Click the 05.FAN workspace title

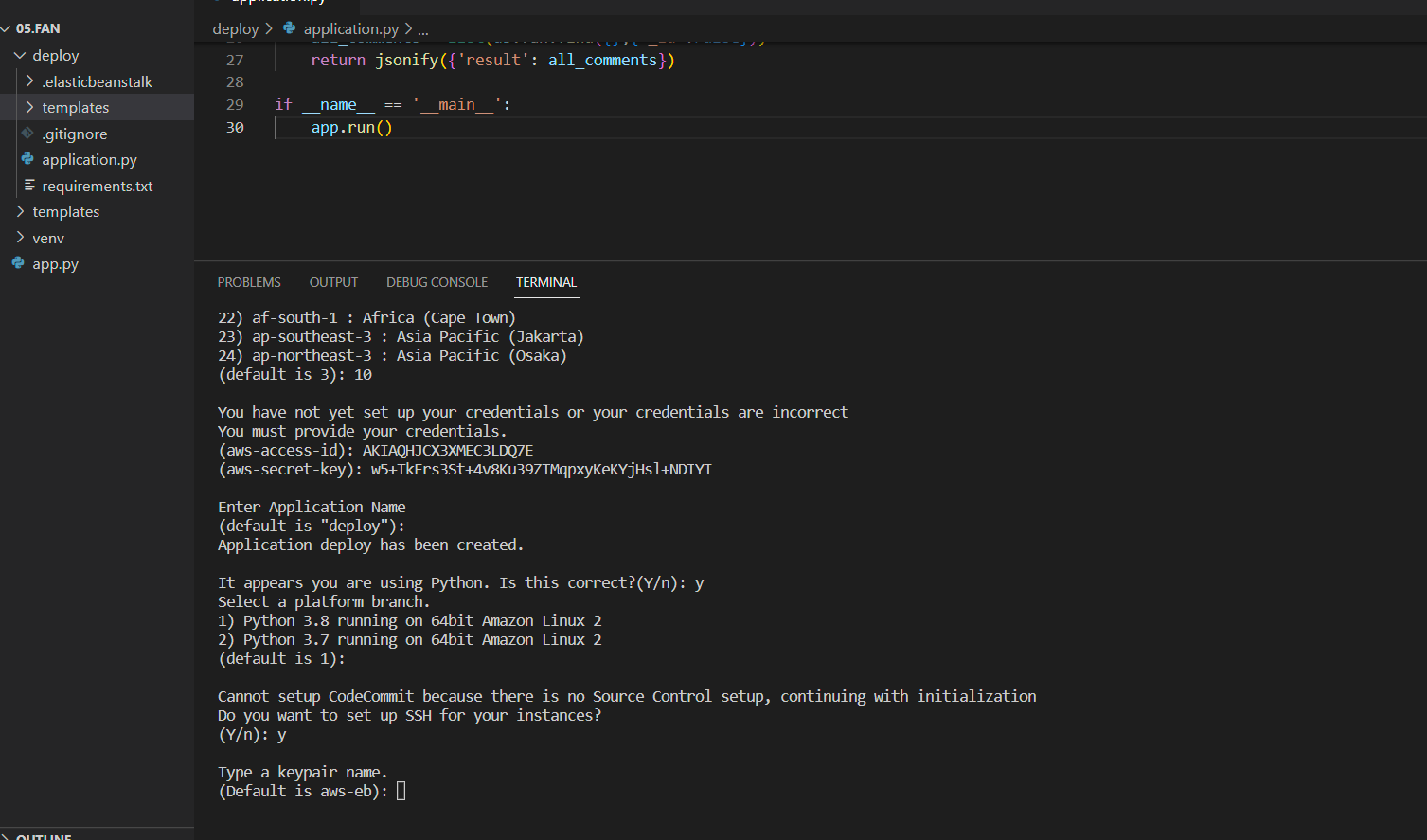tap(38, 28)
